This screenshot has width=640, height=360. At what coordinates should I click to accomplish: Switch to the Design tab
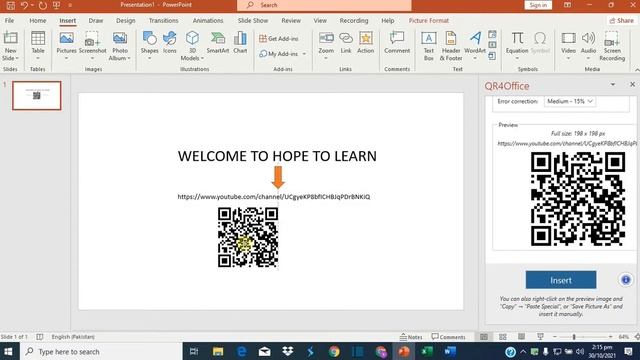(x=125, y=20)
